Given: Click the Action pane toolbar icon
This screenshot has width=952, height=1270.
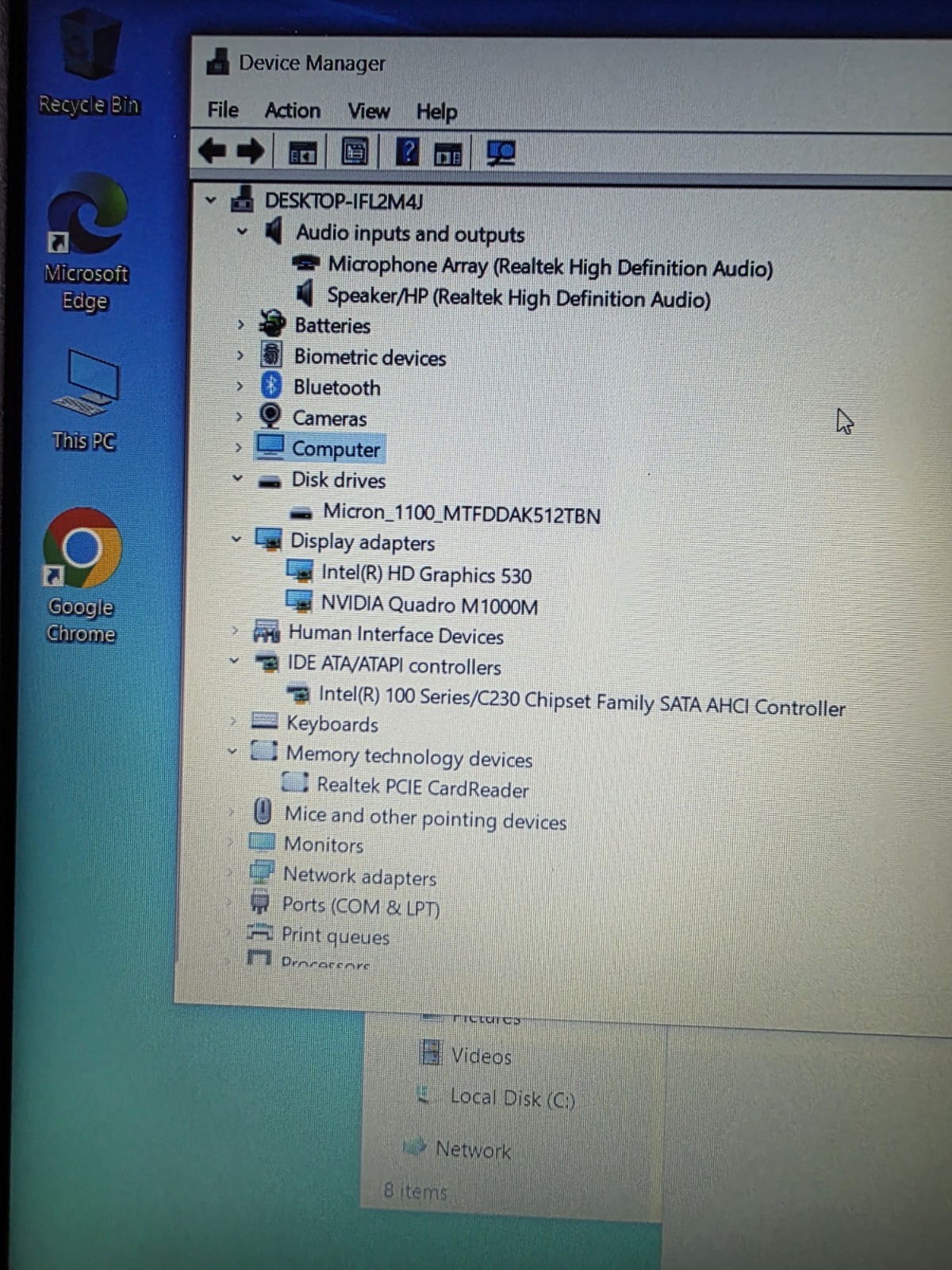Looking at the screenshot, I should tap(448, 154).
